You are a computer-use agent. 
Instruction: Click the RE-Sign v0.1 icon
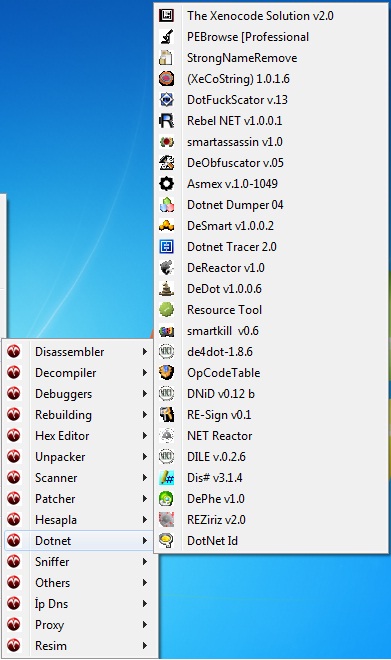pyautogui.click(x=167, y=415)
